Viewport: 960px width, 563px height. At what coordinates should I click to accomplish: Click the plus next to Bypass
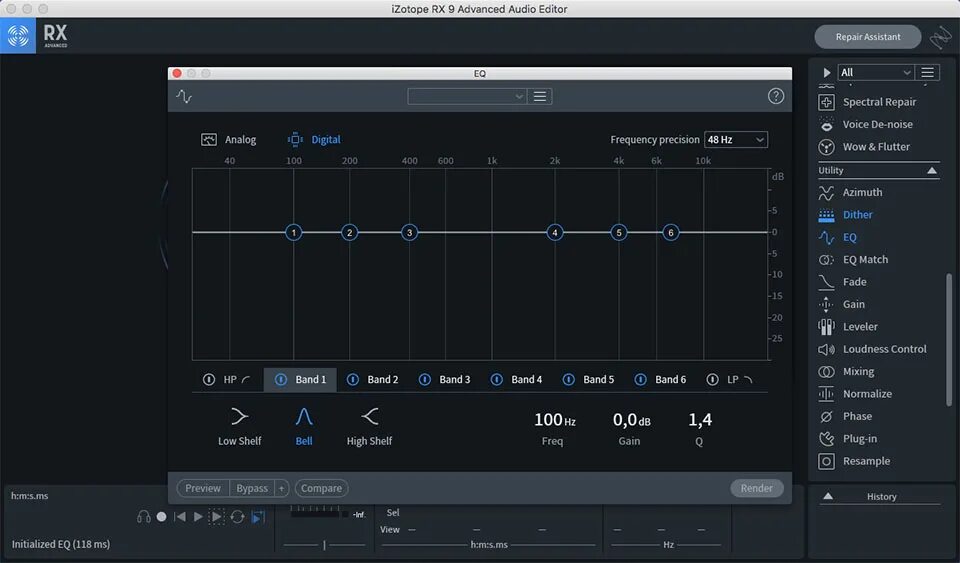point(282,488)
